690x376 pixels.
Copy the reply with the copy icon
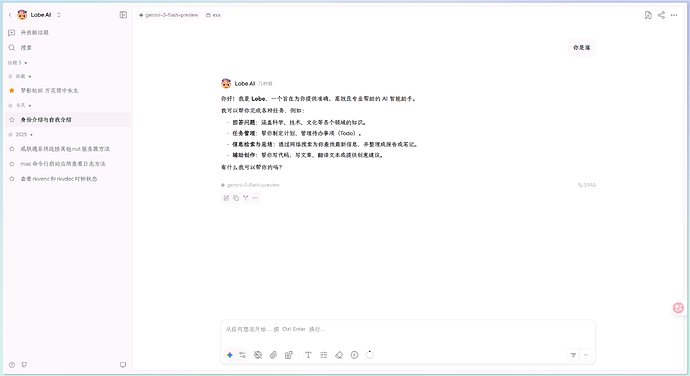point(236,198)
